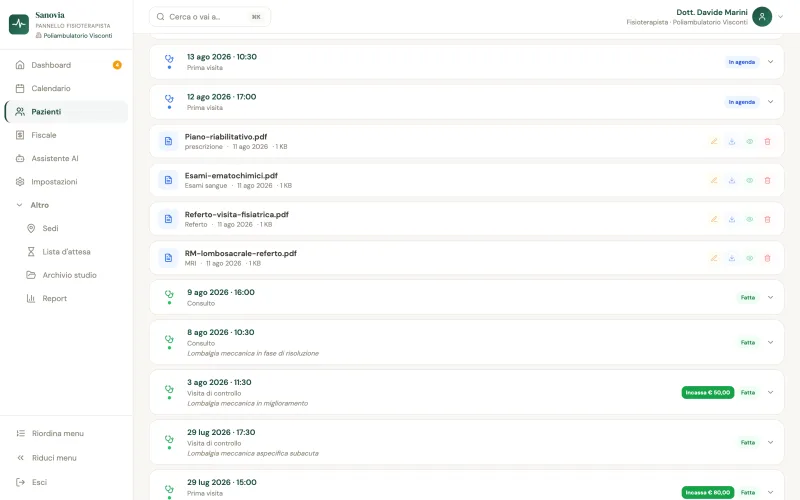Open Impostazioni in the sidebar
Image resolution: width=800 pixels, height=500 pixels.
pos(66,182)
